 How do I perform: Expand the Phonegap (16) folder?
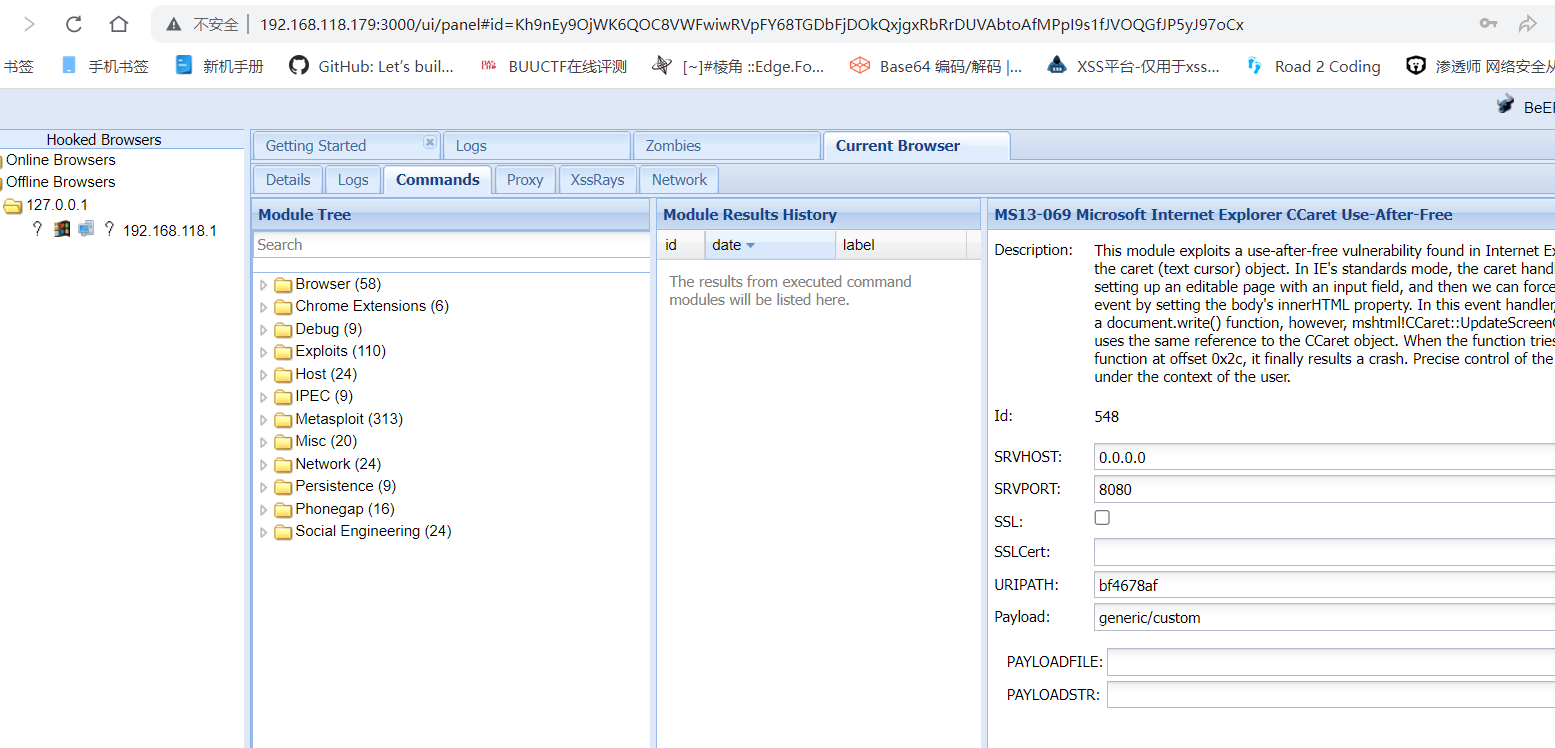coord(264,510)
